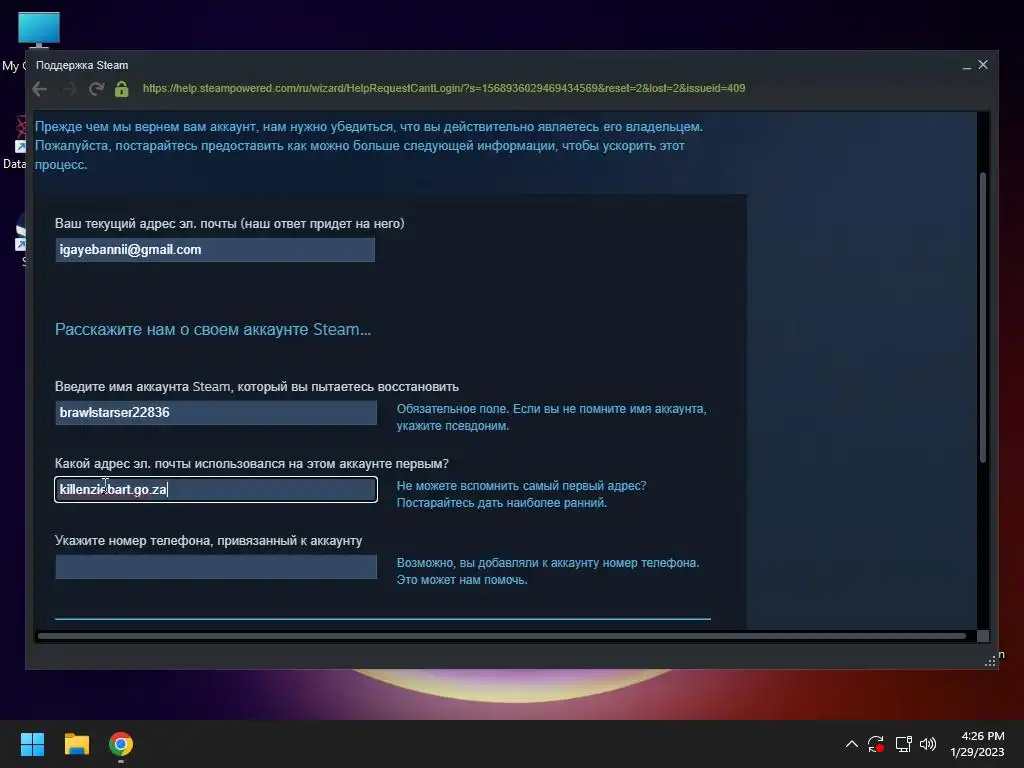Click the green padlock security icon
The image size is (1024, 768).
121,89
